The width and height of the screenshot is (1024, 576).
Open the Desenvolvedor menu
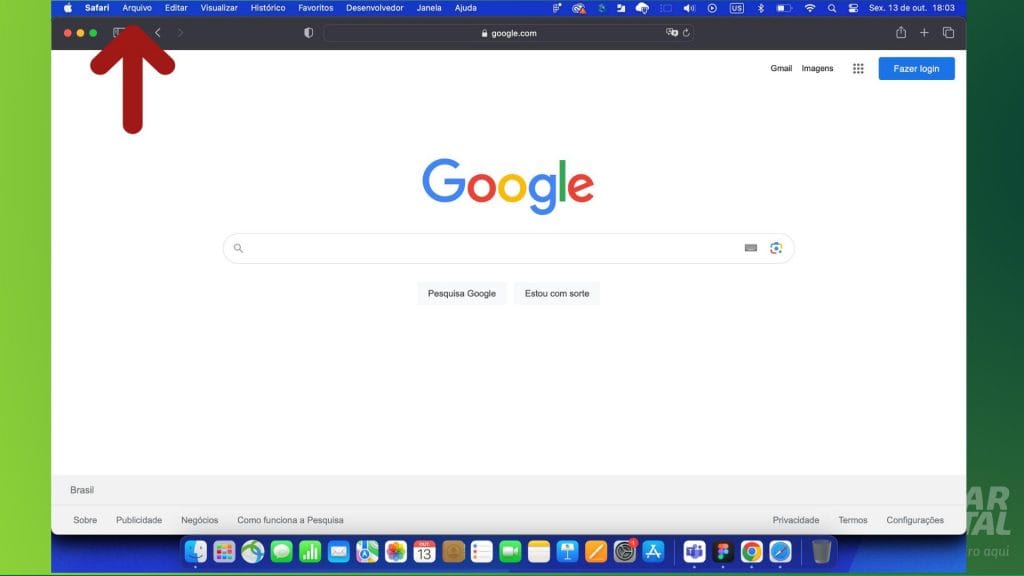[375, 8]
